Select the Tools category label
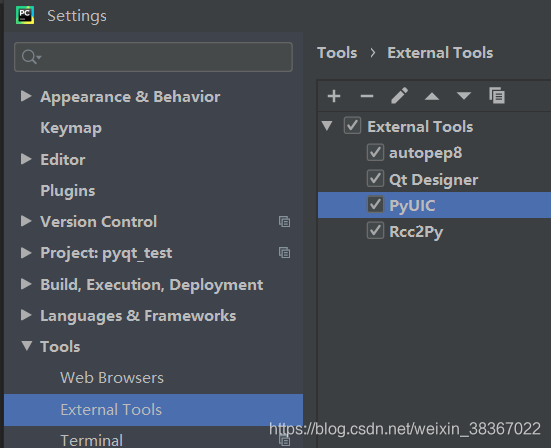This screenshot has width=551, height=448. tap(60, 346)
